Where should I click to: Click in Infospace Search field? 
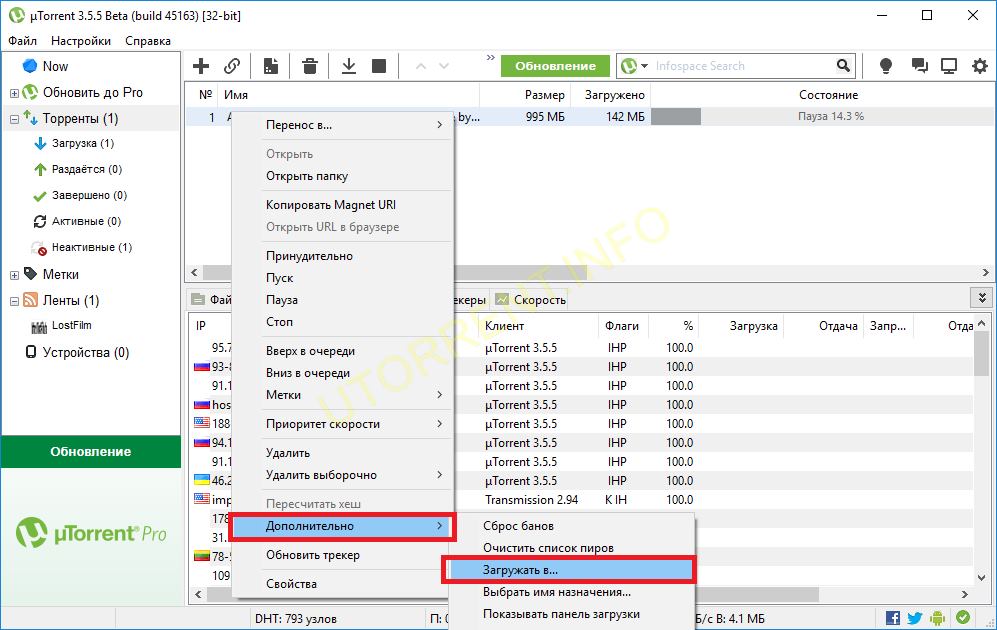tap(743, 66)
